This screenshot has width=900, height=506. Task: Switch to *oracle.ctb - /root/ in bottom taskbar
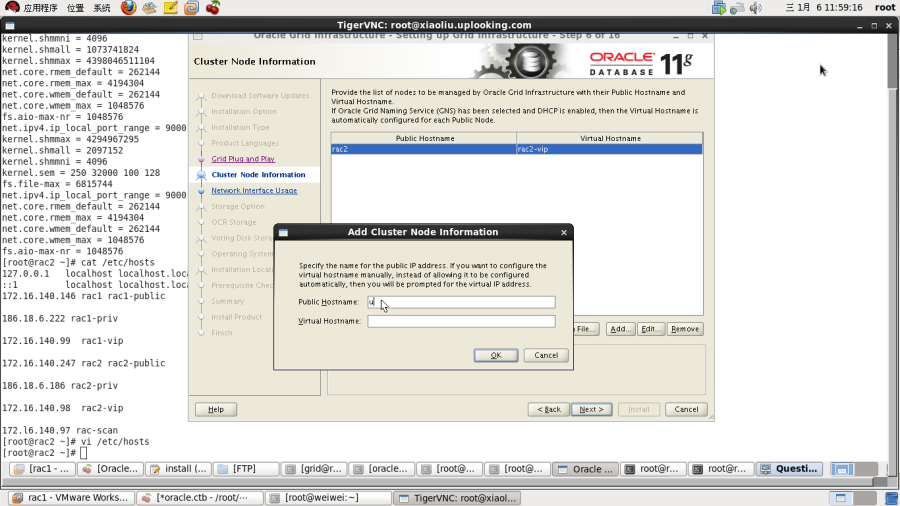click(x=200, y=497)
